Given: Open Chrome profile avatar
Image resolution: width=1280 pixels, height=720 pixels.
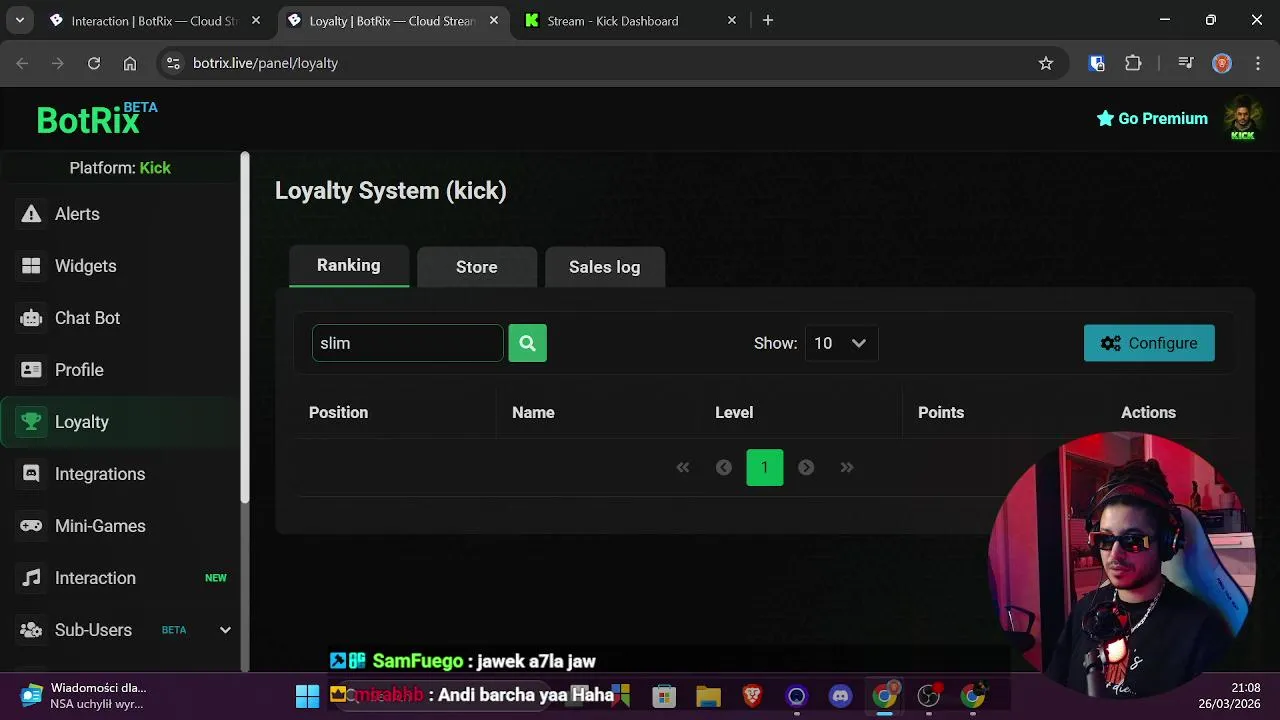Looking at the screenshot, I should 1222,63.
